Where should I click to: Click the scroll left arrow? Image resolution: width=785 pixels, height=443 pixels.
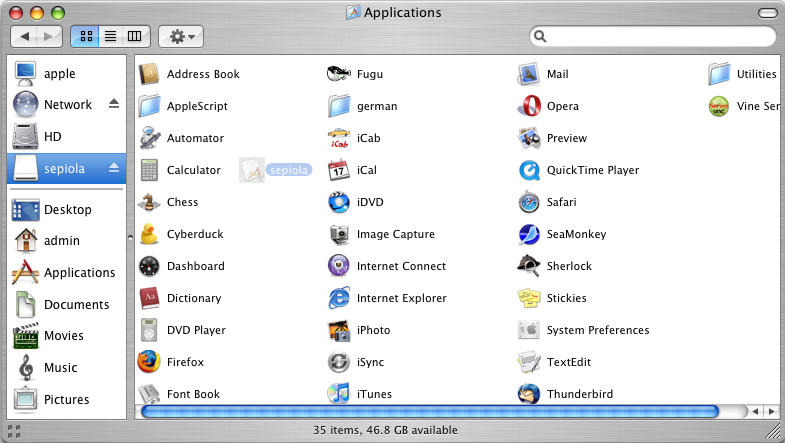755,411
